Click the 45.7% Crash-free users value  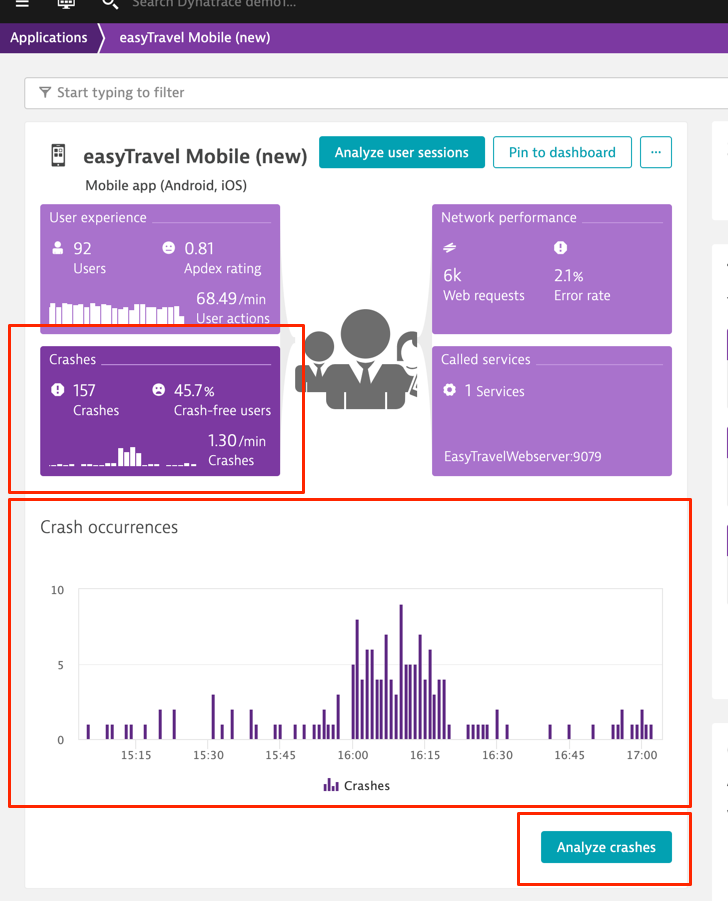pos(194,391)
